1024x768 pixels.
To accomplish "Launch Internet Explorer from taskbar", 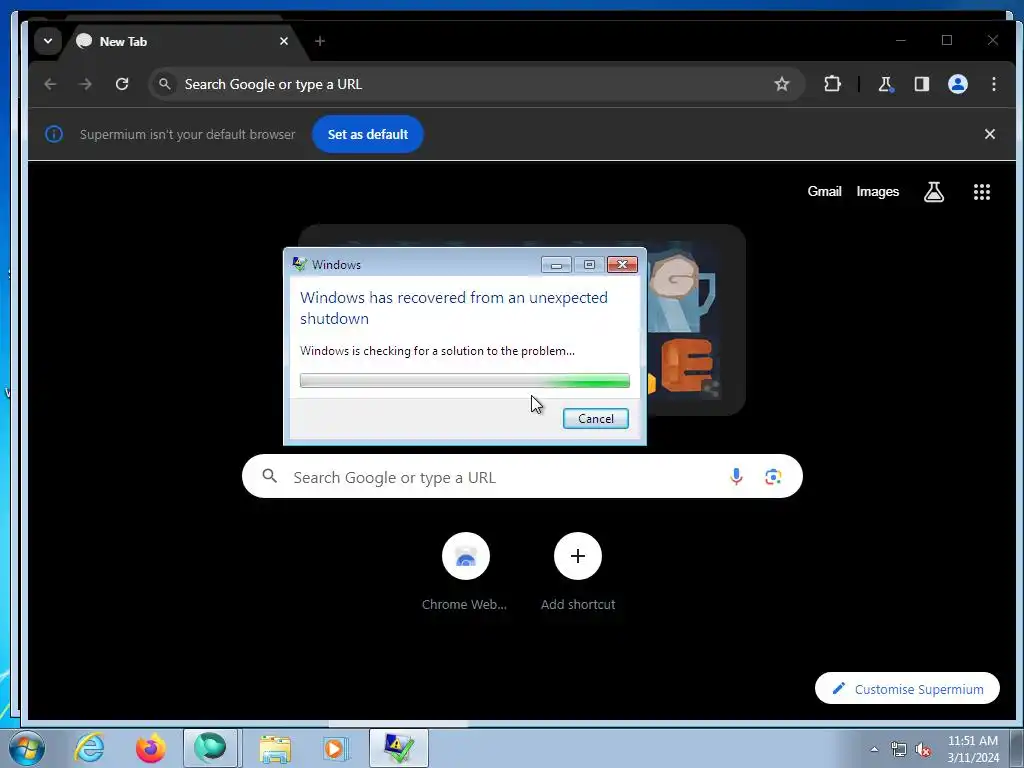I will click(89, 748).
